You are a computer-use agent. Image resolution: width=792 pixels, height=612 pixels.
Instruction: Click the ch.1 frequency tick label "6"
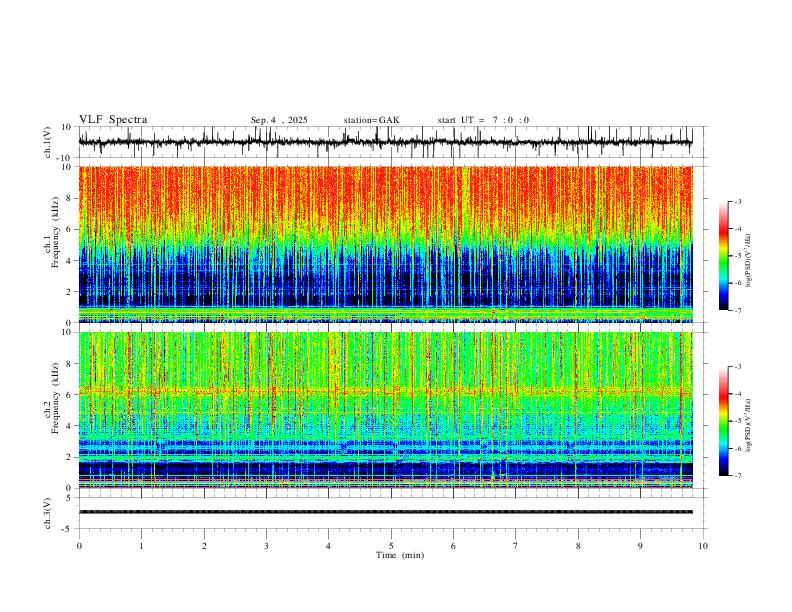69,229
